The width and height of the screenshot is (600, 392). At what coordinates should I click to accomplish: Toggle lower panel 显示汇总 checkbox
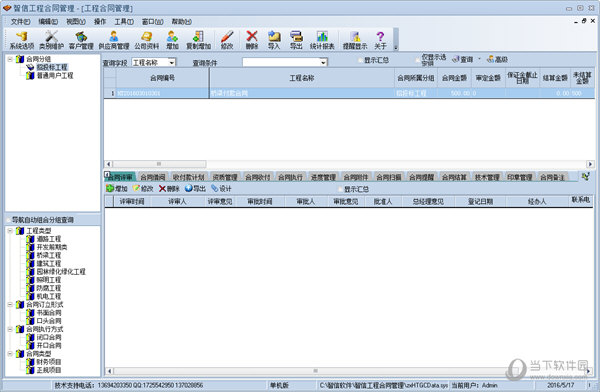341,189
